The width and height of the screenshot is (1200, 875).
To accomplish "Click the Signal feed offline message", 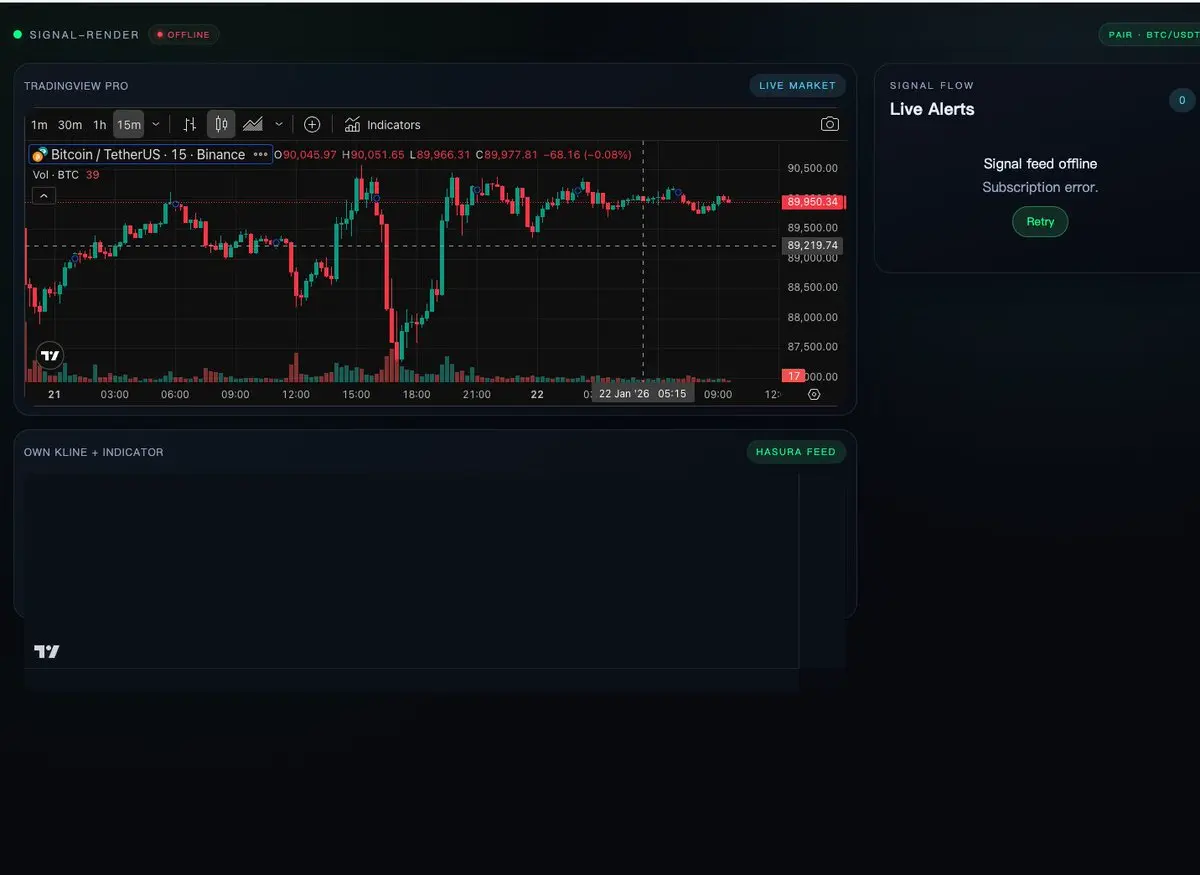I will (1040, 164).
